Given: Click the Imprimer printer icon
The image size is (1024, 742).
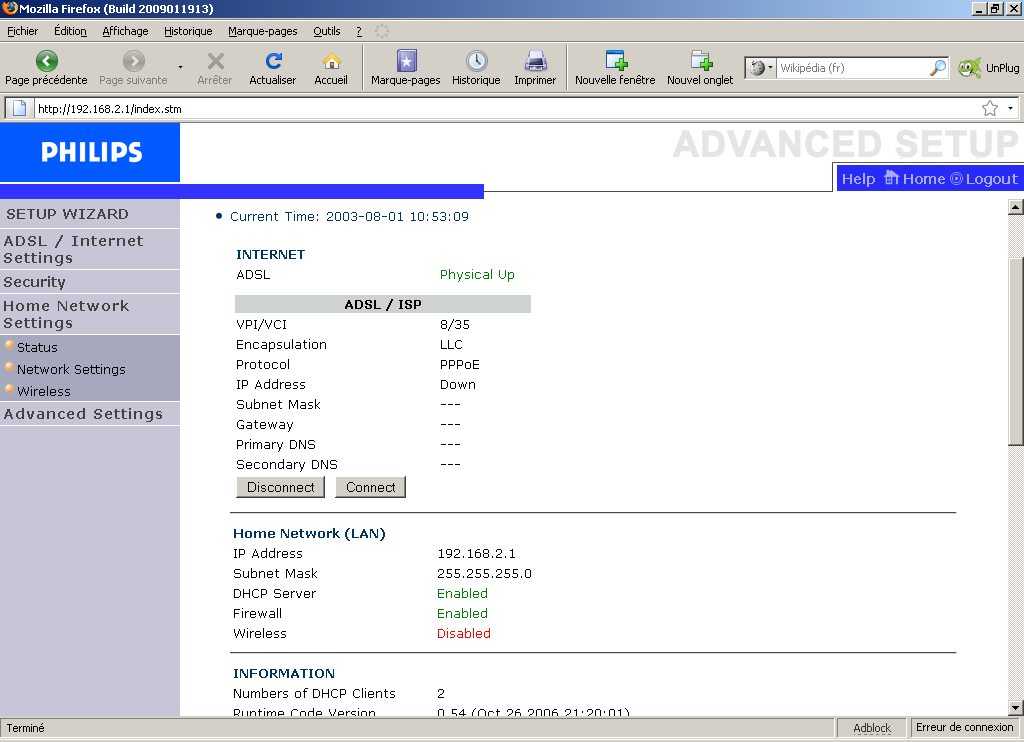Looking at the screenshot, I should tap(535, 61).
